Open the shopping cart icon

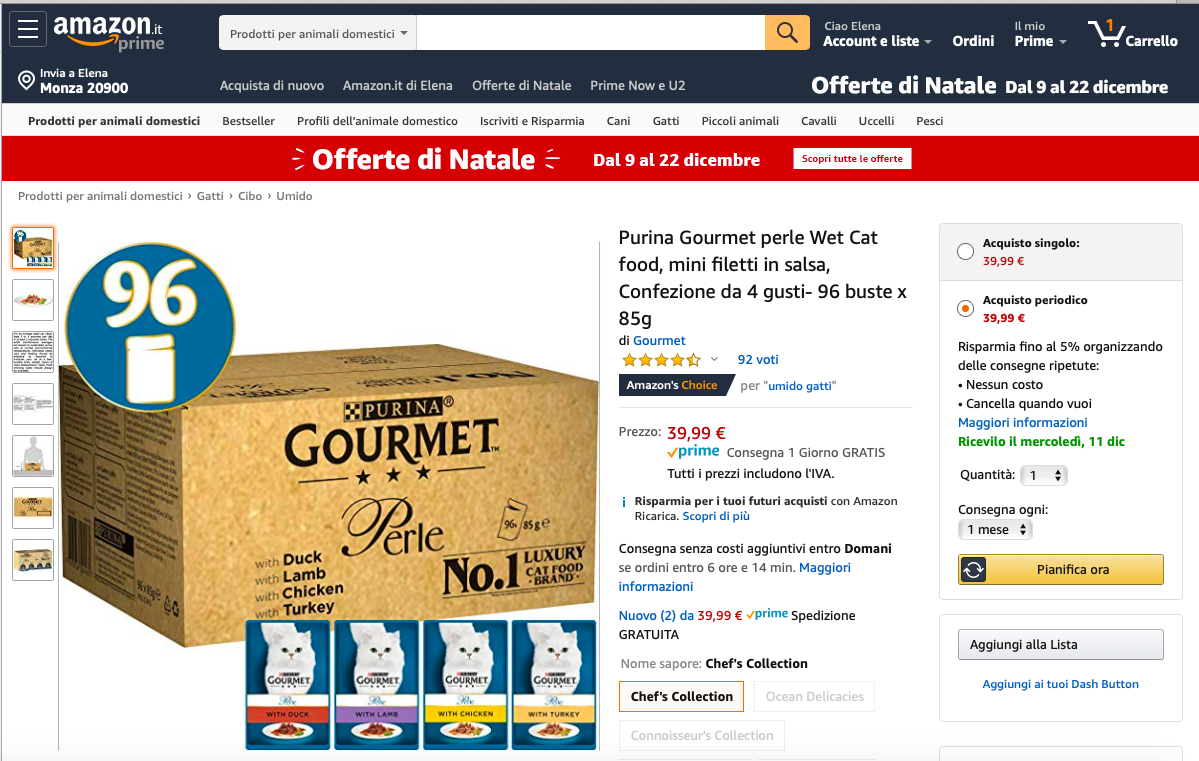pos(1106,33)
